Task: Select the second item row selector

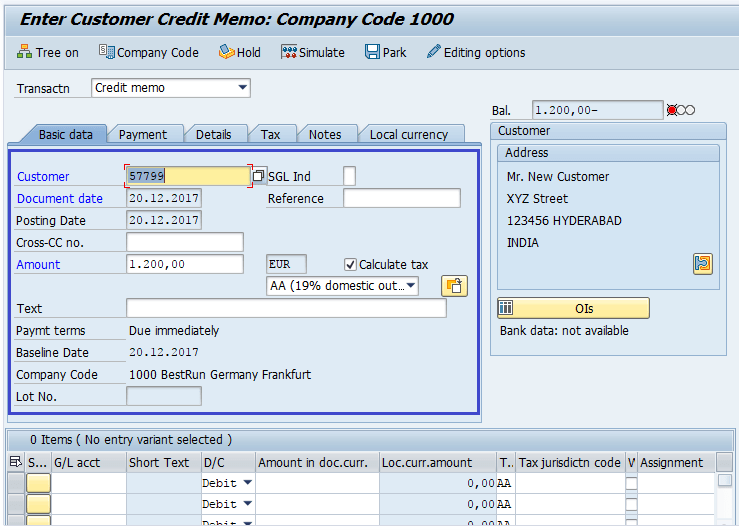Action: pos(16,504)
